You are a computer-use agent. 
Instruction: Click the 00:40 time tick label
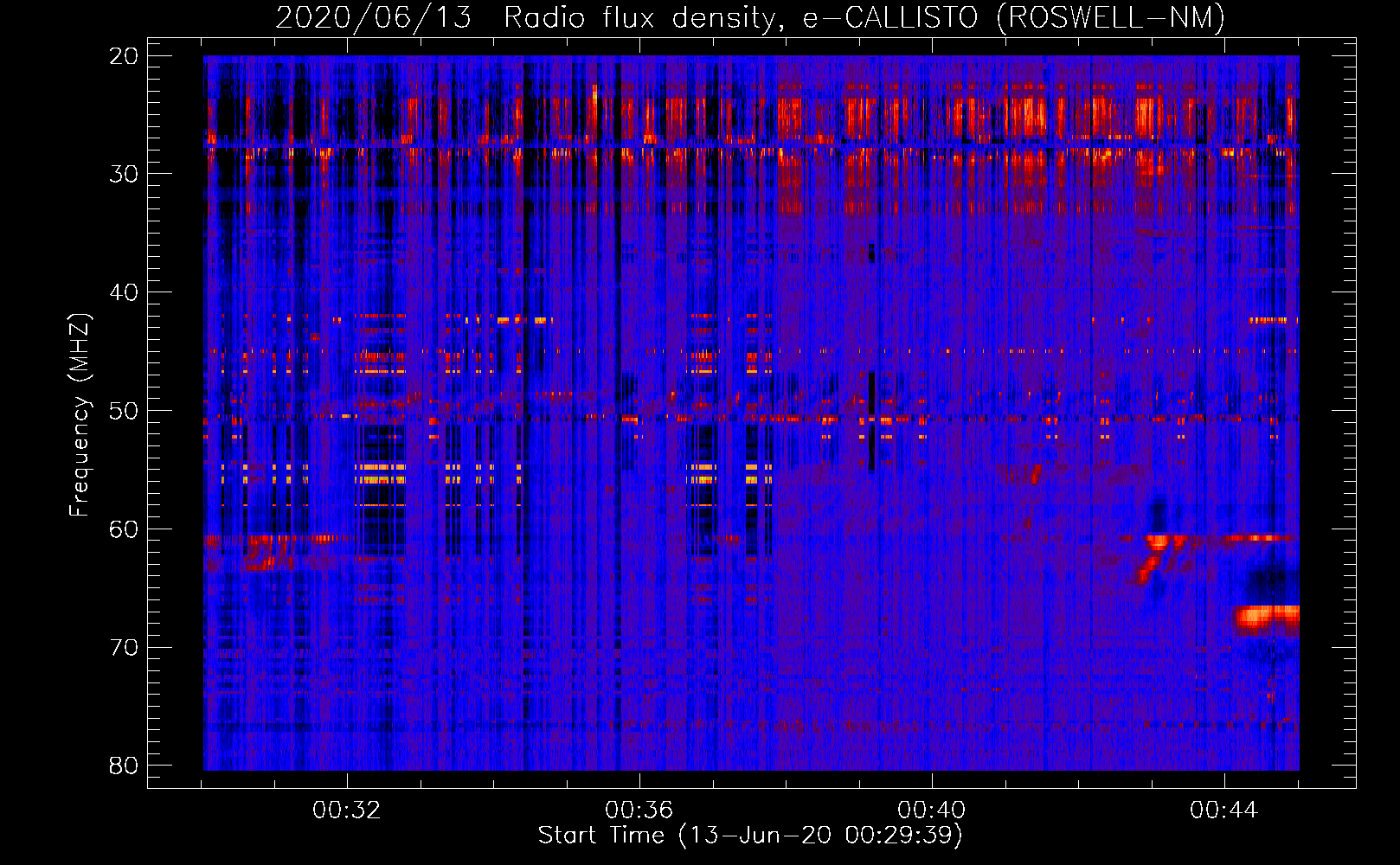tap(932, 811)
